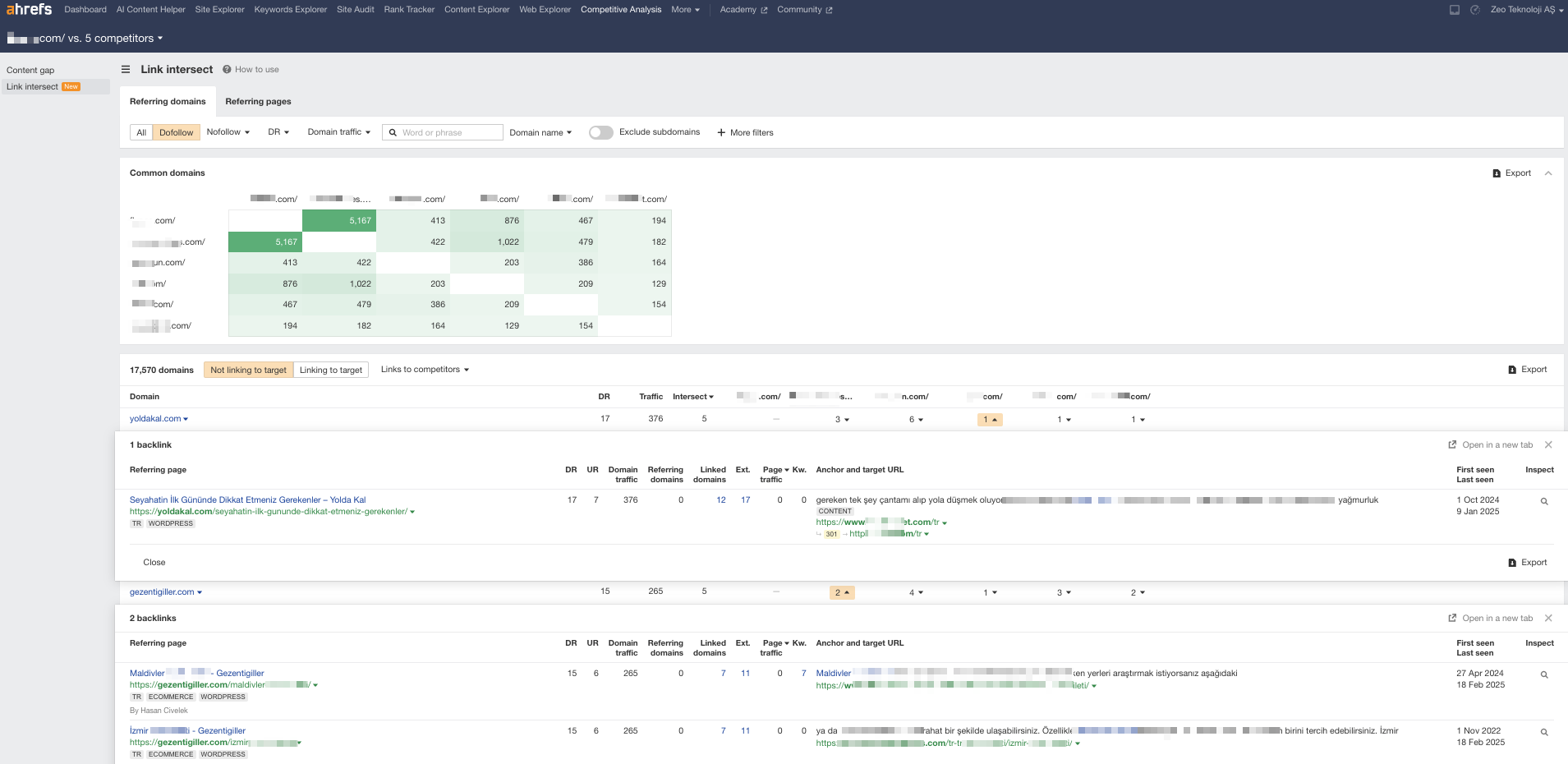Collapse the highlighted 1 cell in yoldakal.com row

pos(990,420)
